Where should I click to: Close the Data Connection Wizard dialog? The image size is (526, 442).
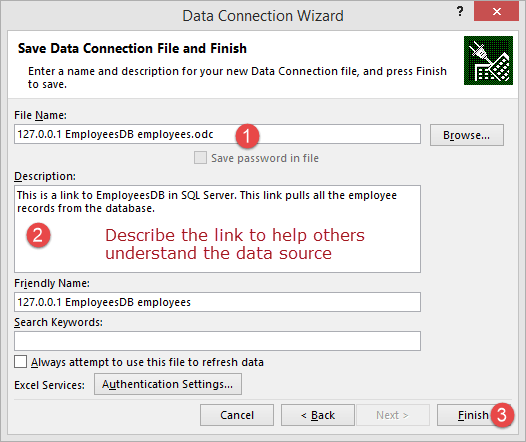tap(496, 11)
